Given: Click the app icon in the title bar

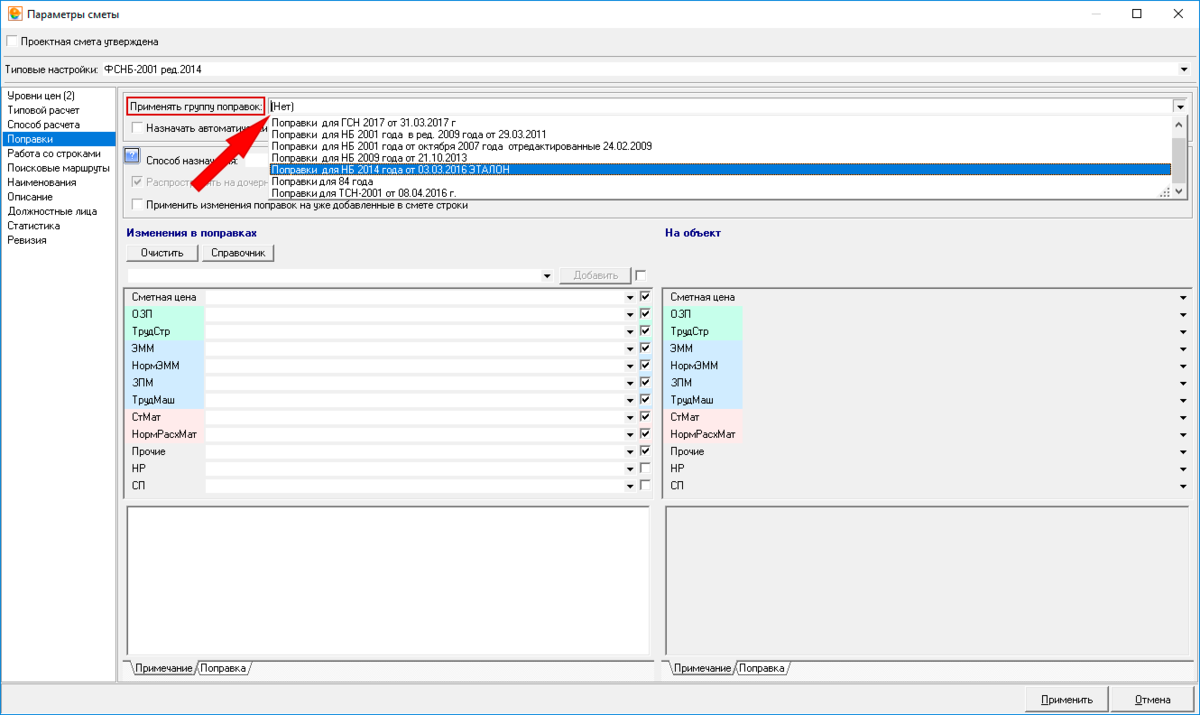Looking at the screenshot, I should point(13,14).
